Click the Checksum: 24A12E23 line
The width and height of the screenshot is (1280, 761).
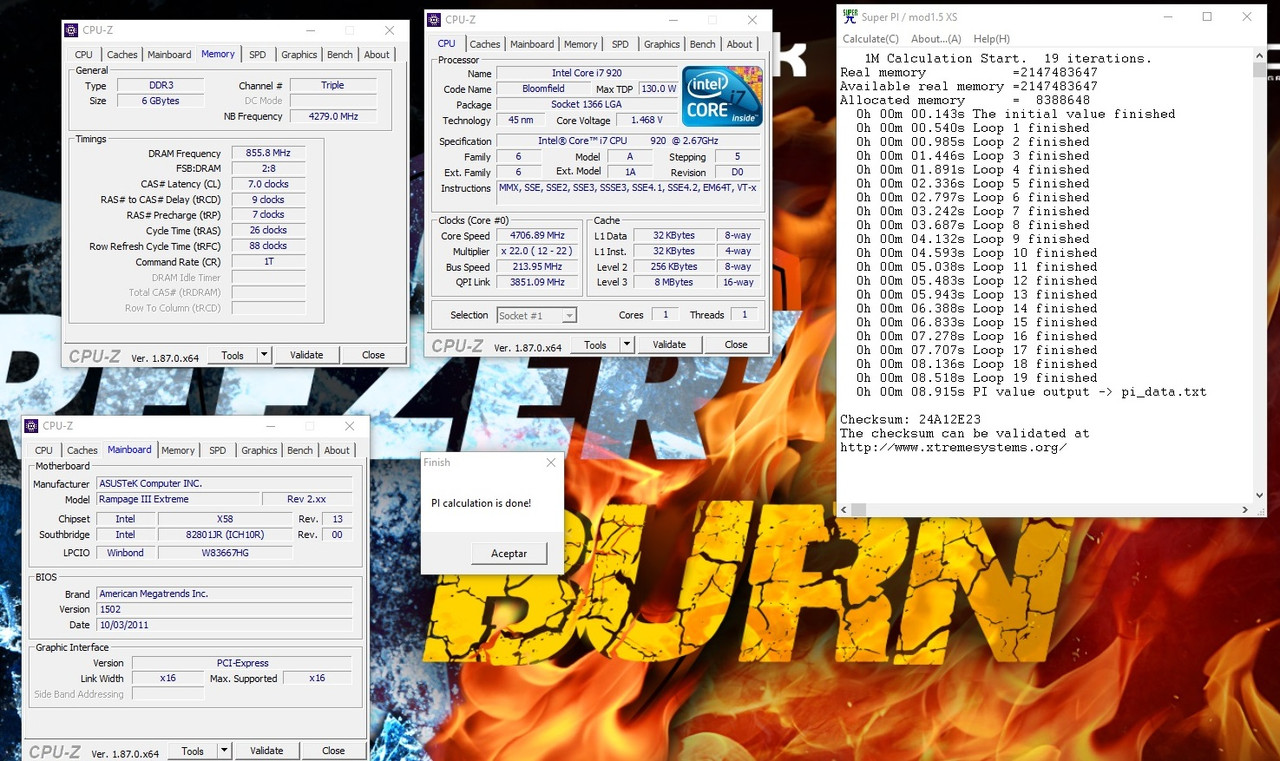point(910,420)
